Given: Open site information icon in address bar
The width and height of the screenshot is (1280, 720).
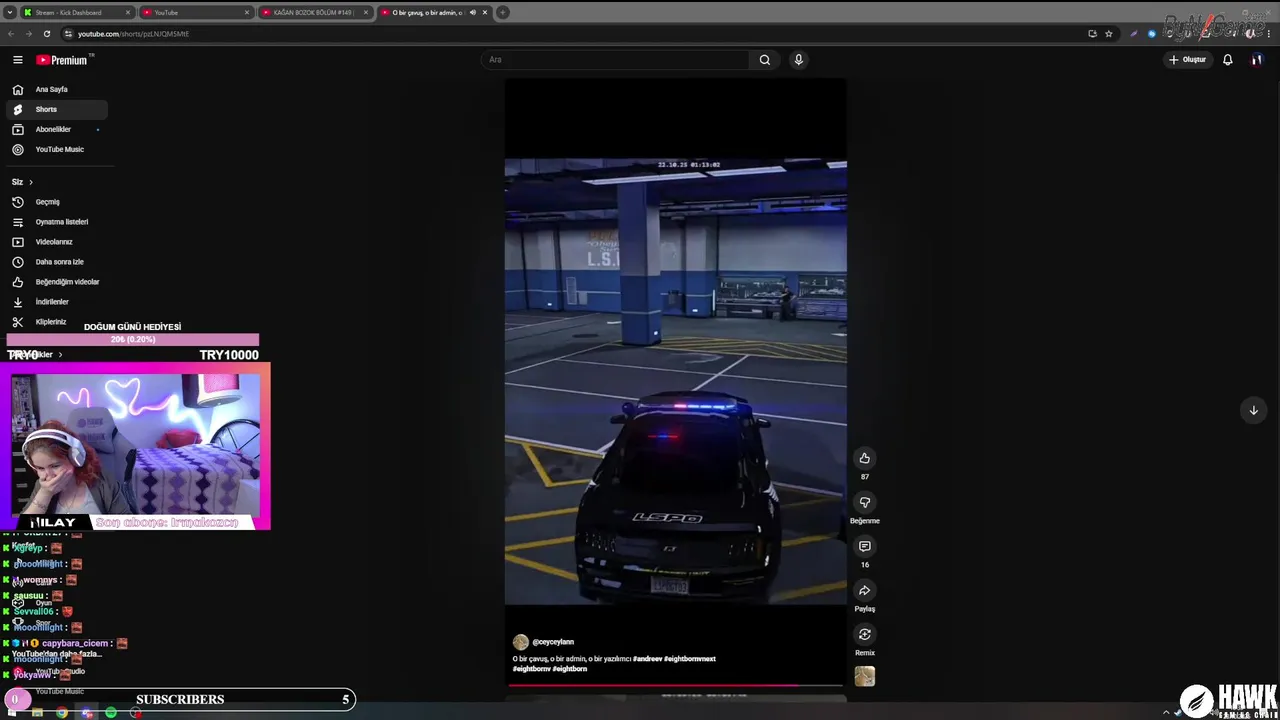Looking at the screenshot, I should coord(68,33).
